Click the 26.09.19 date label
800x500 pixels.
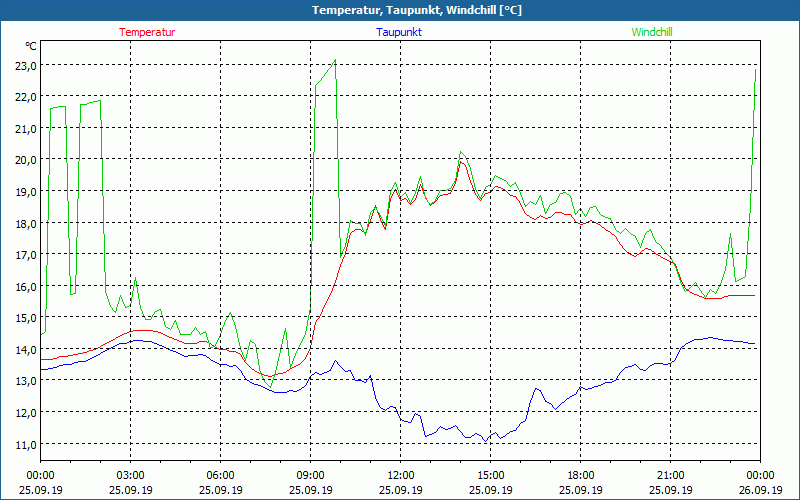tap(759, 490)
